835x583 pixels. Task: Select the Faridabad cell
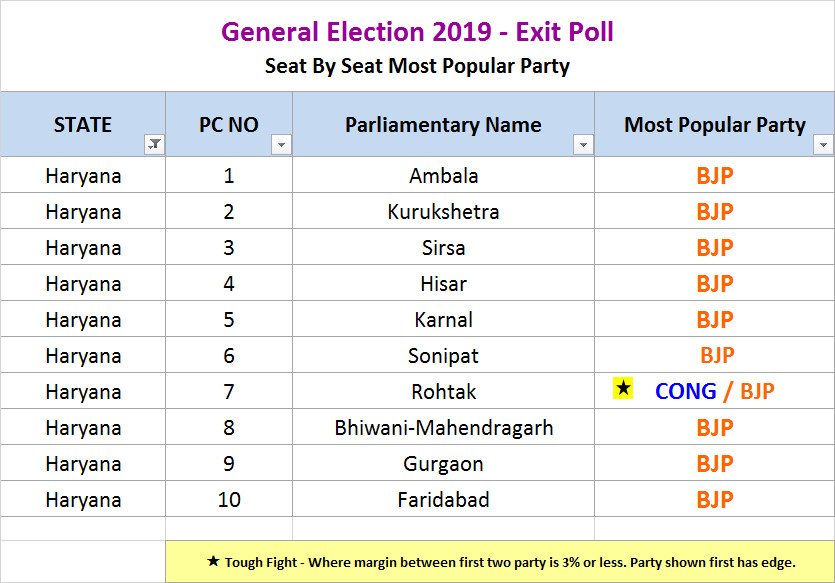443,500
